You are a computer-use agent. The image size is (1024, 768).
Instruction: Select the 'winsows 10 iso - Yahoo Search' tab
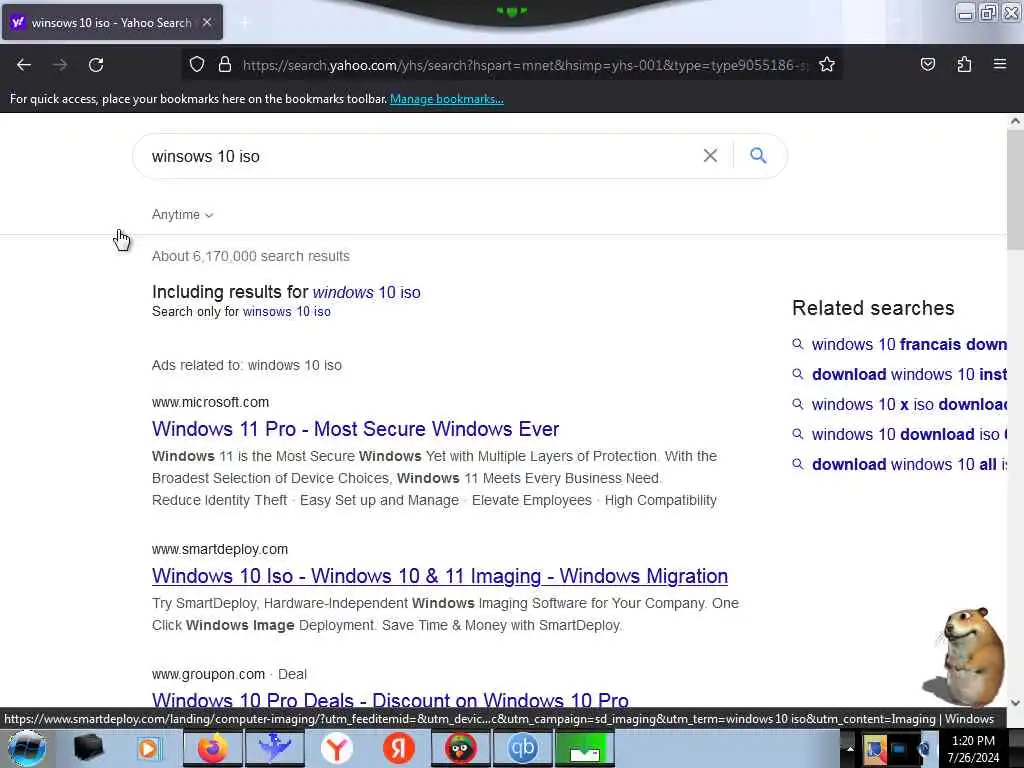coord(112,22)
